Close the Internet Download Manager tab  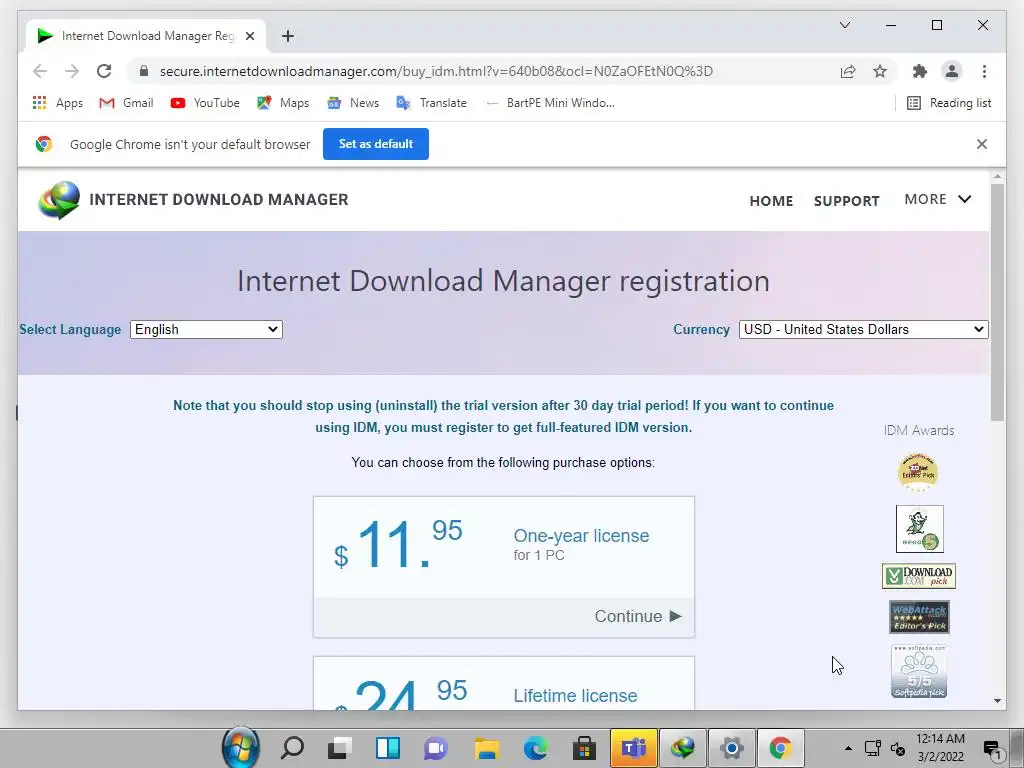coord(249,36)
